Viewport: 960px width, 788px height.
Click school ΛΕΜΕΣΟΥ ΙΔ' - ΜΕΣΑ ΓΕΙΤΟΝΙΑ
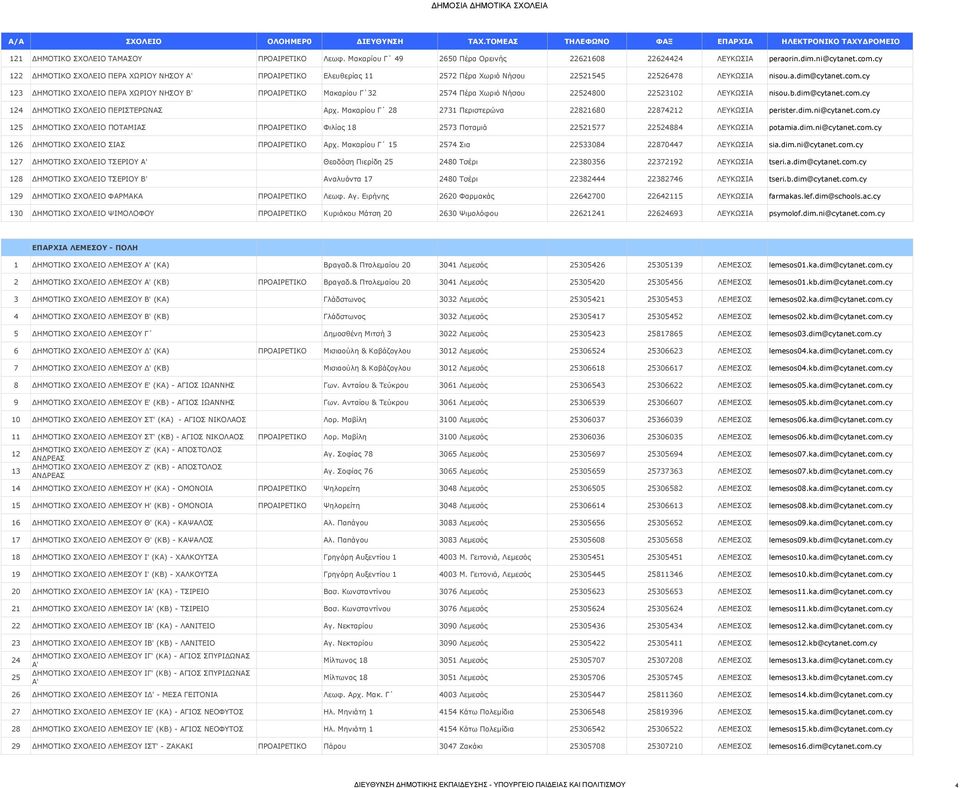click(x=125, y=694)
